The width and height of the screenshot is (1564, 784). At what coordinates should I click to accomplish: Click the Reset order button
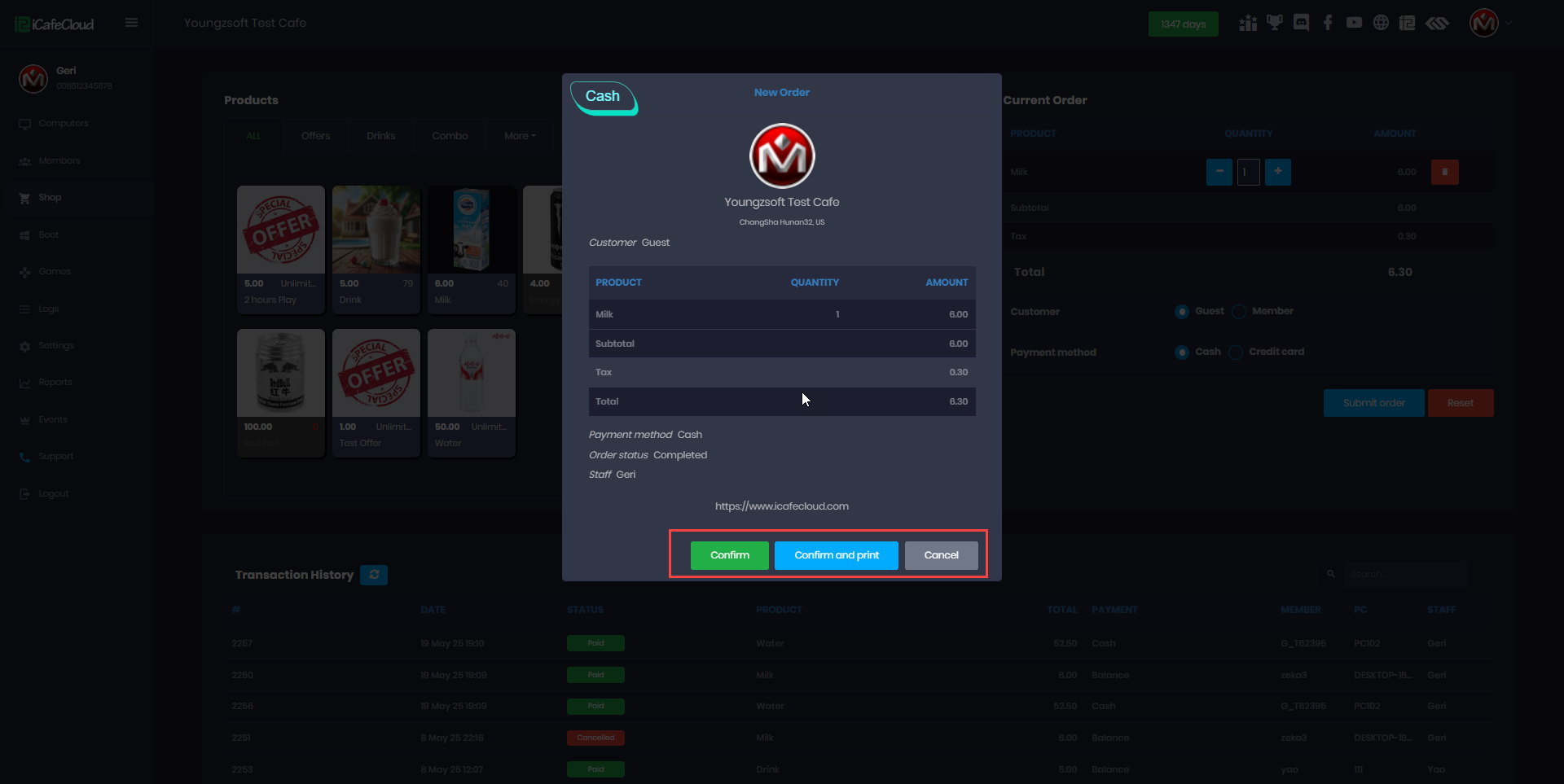(x=1461, y=403)
